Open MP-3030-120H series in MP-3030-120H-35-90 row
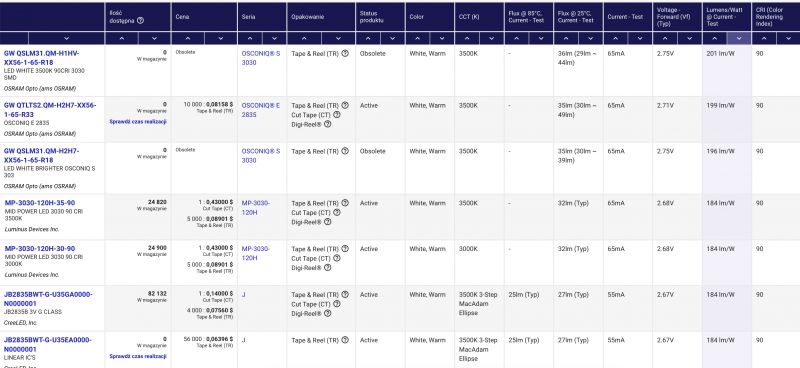The height and width of the screenshot is (368, 800). pyautogui.click(x=256, y=208)
